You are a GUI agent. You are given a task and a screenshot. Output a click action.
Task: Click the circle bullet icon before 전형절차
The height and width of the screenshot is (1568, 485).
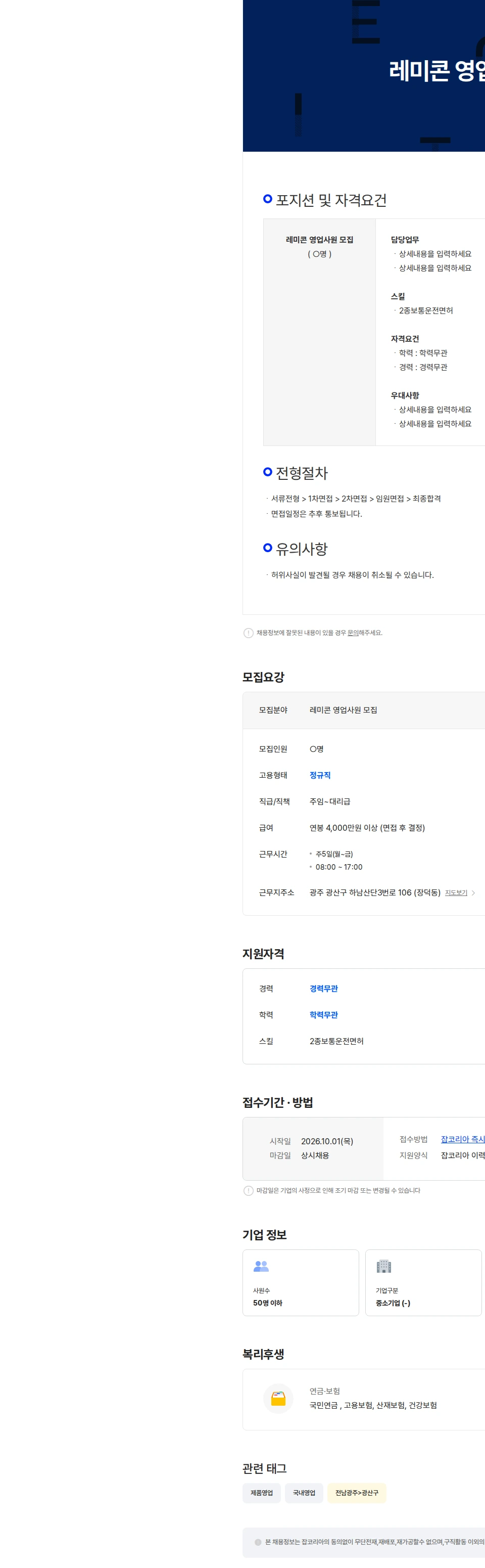(x=268, y=472)
